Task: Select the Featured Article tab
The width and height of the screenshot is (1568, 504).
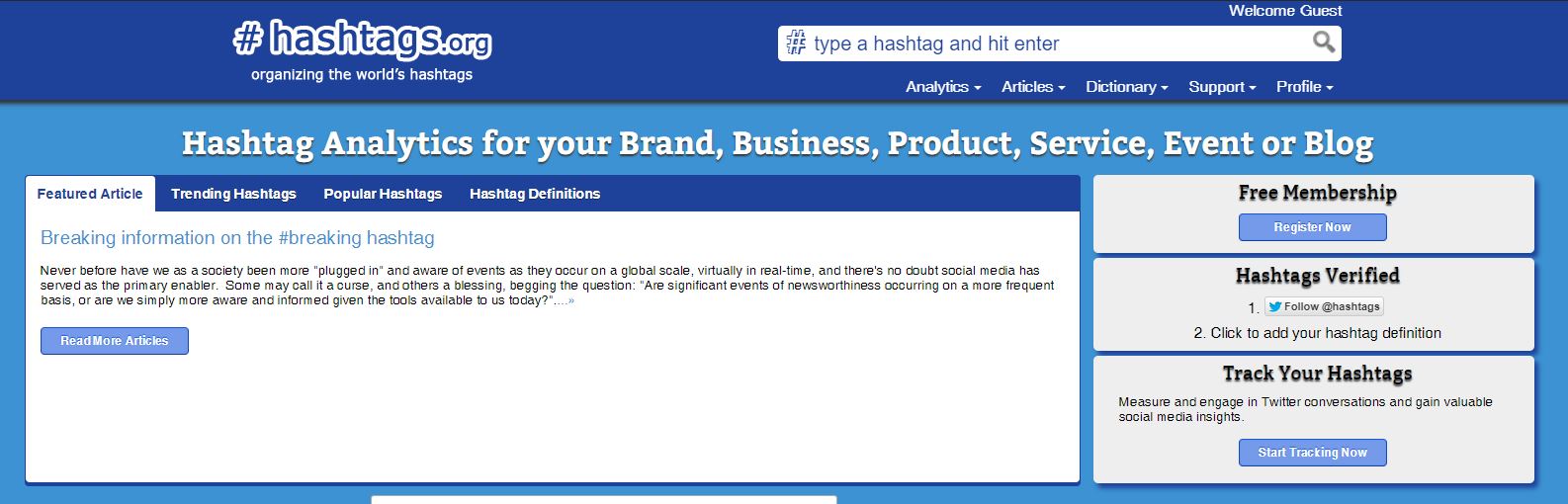Action: click(x=90, y=194)
